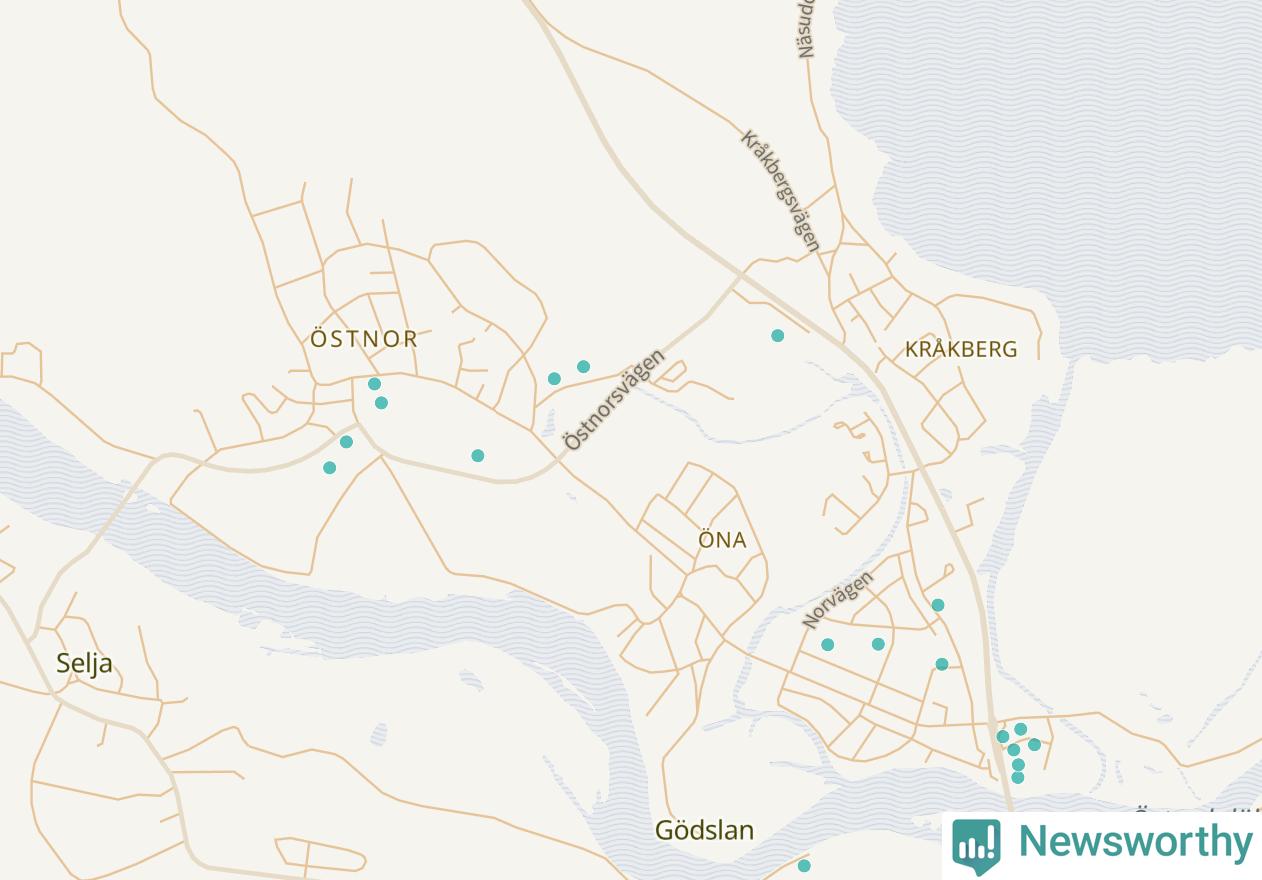
Task: Click the lowest marker southwest of Östnor
Action: 330,468
